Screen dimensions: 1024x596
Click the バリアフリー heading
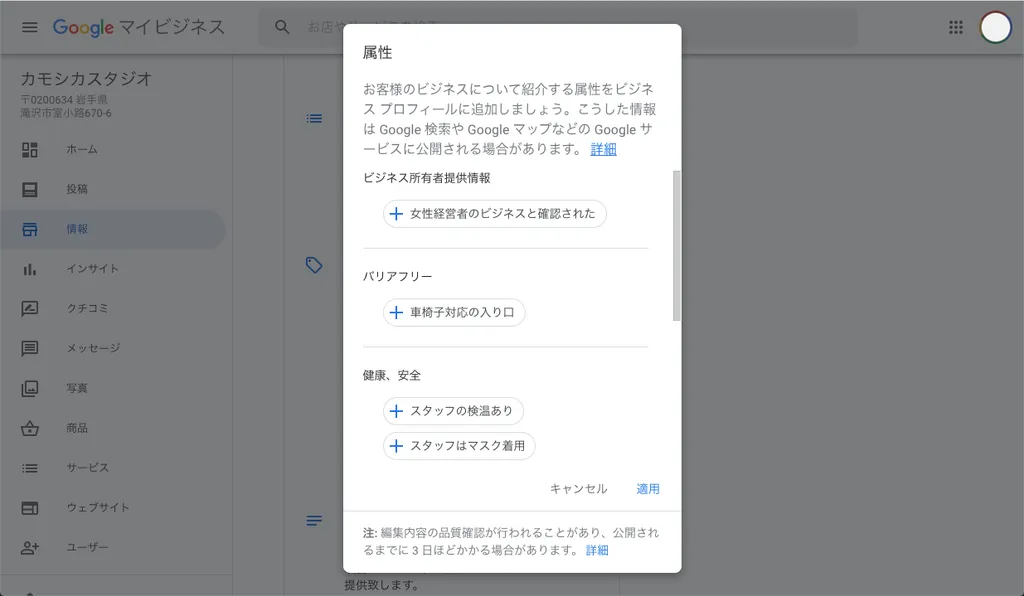[397, 277]
